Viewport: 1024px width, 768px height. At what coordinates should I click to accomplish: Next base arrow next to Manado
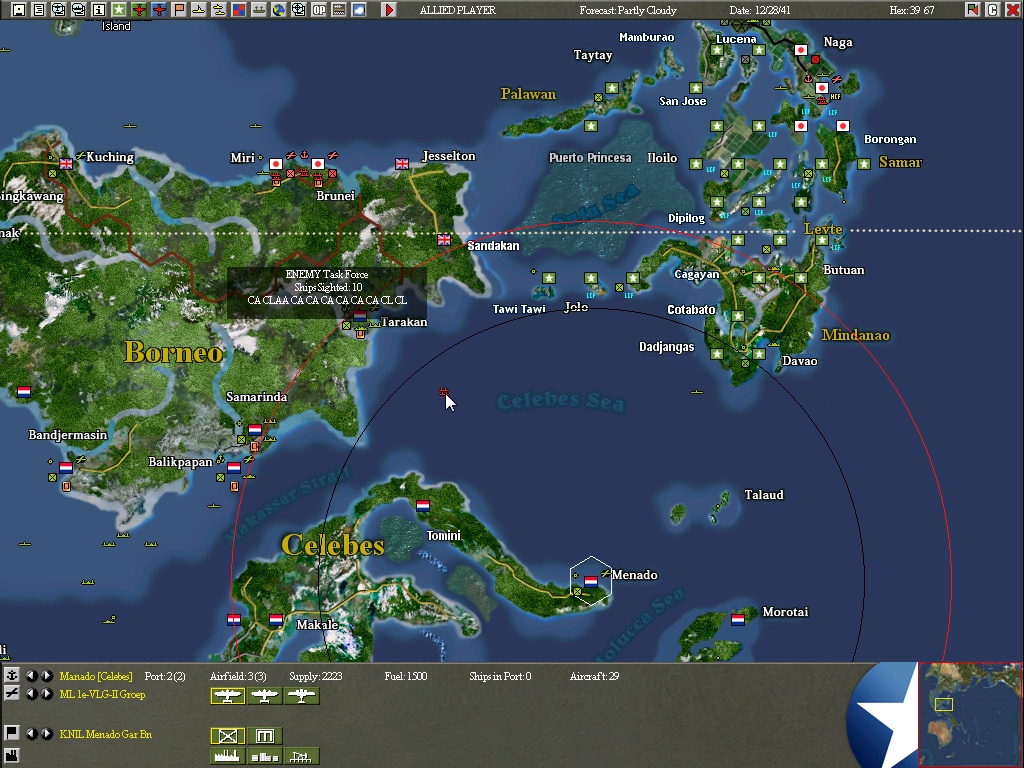tap(47, 675)
